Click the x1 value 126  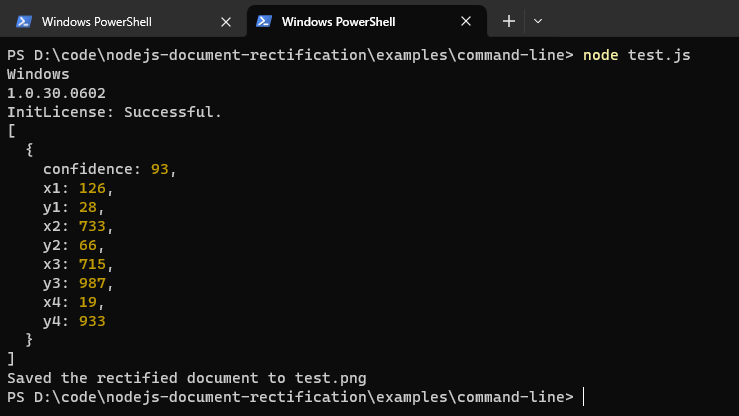point(92,187)
